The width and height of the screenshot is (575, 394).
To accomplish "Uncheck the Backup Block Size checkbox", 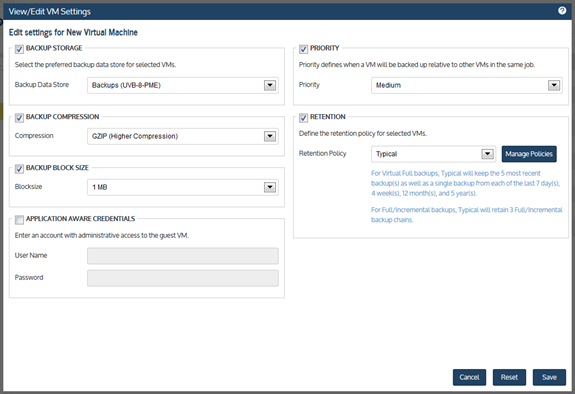I will [19, 169].
